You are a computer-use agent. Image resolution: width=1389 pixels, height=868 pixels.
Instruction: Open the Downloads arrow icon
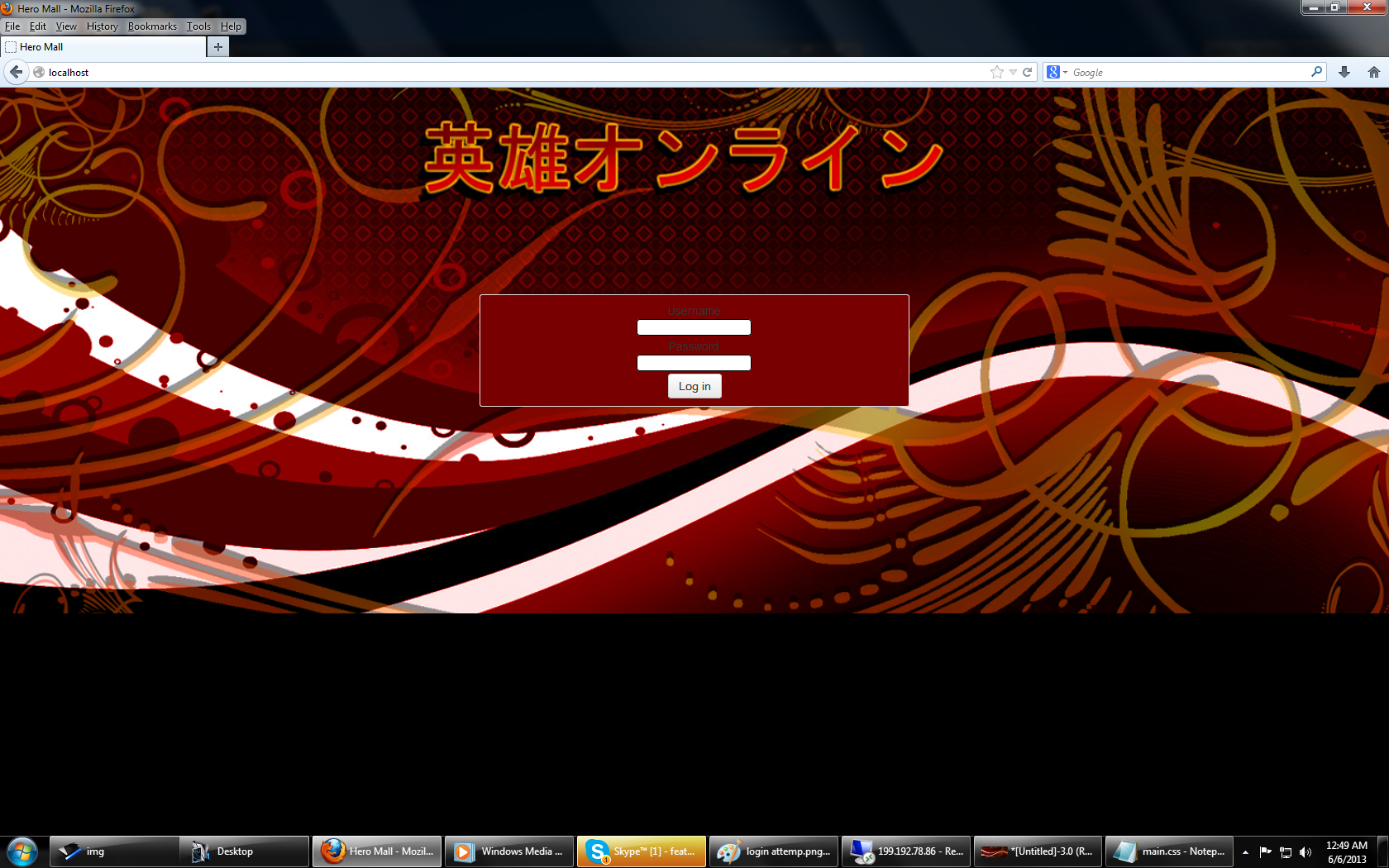1344,72
